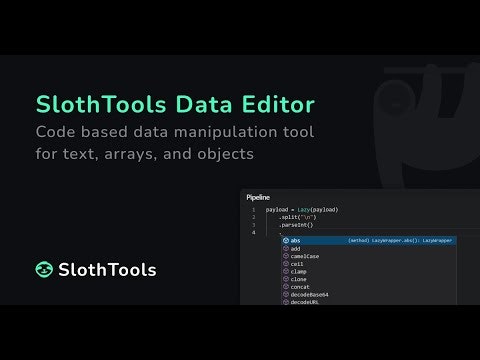The image size is (480, 360).
Task: Click the Pipeline panel heading
Action: pos(258,197)
